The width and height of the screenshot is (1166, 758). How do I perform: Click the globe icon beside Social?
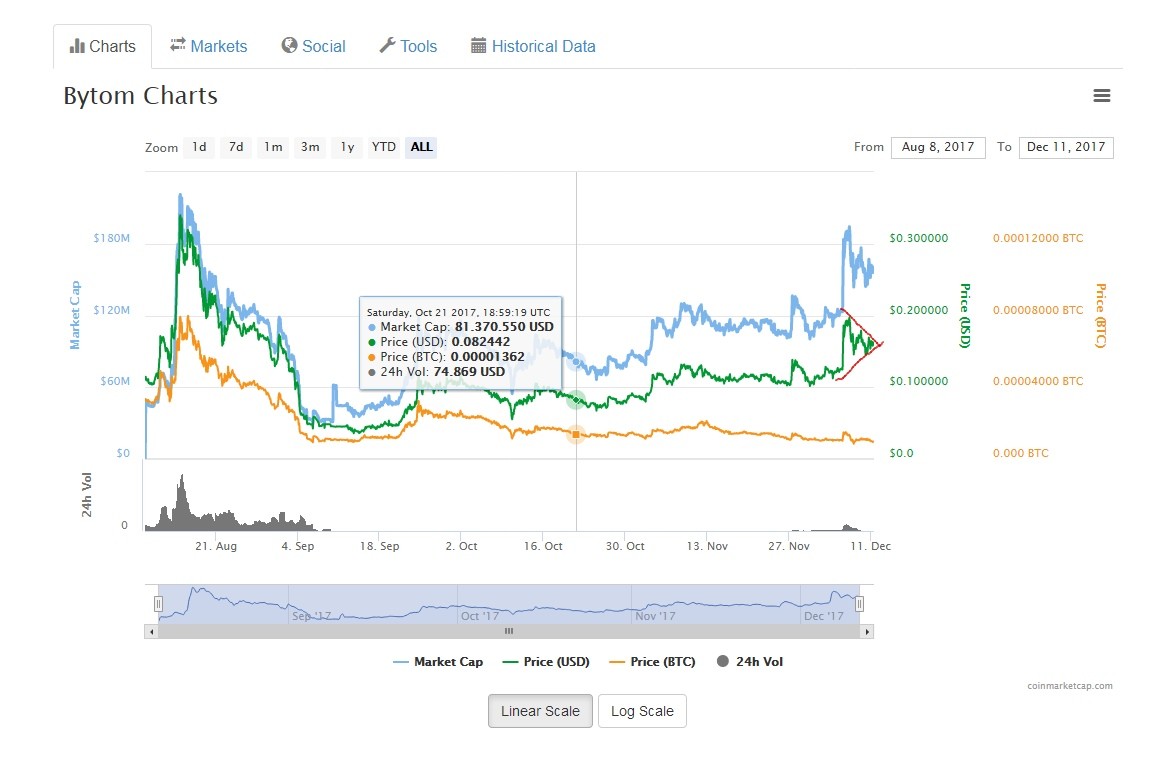289,46
